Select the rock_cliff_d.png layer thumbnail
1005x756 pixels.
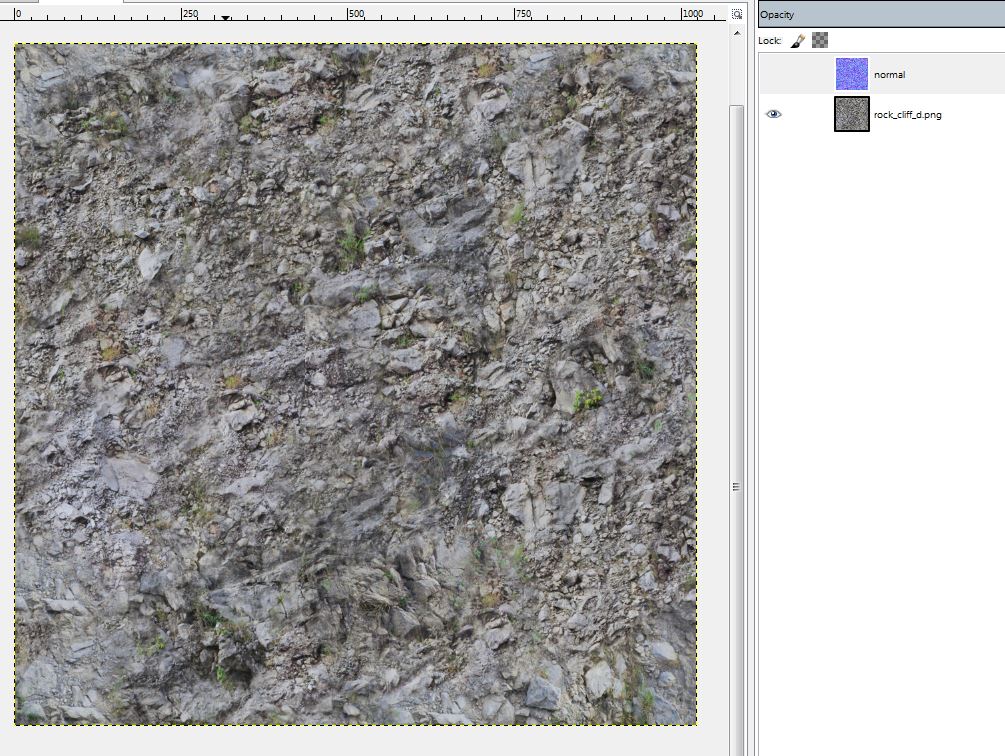tap(851, 114)
